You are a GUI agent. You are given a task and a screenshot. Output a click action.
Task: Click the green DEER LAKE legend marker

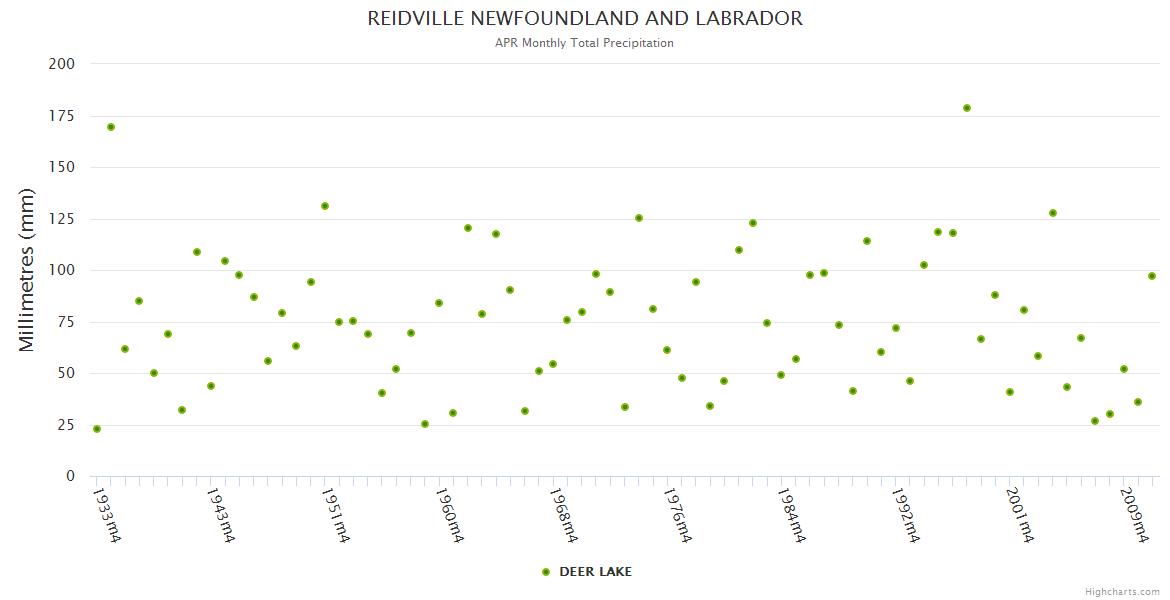pos(546,572)
